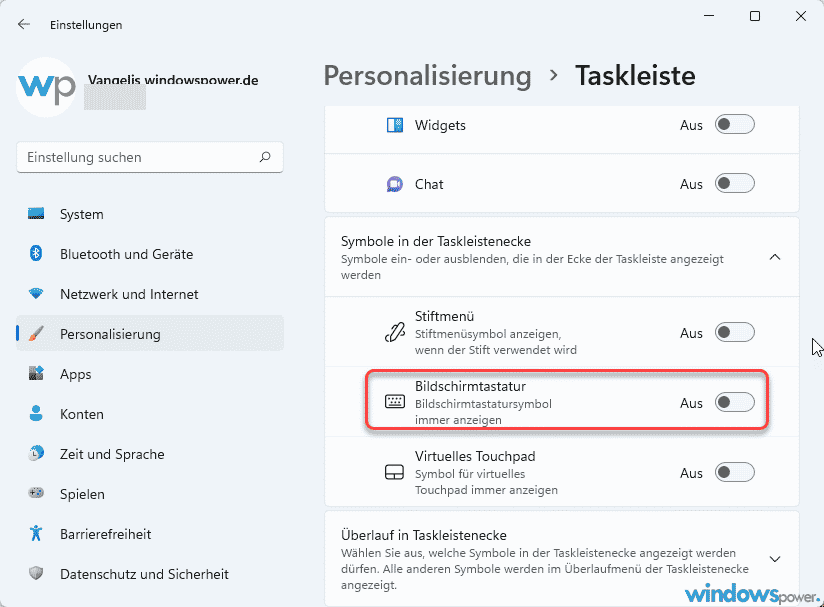The image size is (824, 607).
Task: Turn on the Widgets toggle
Action: coord(734,125)
